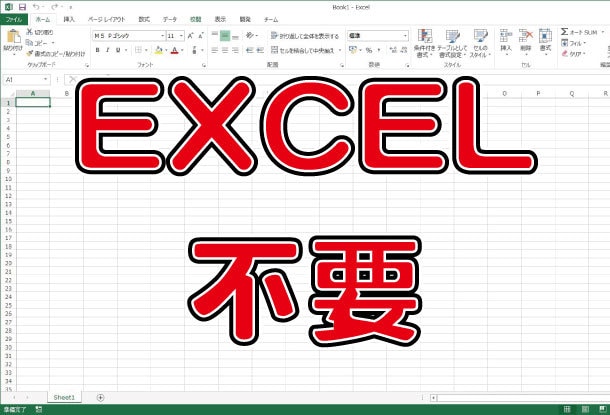The image size is (610, 415).
Task: Undo the last action
Action: point(36,7)
